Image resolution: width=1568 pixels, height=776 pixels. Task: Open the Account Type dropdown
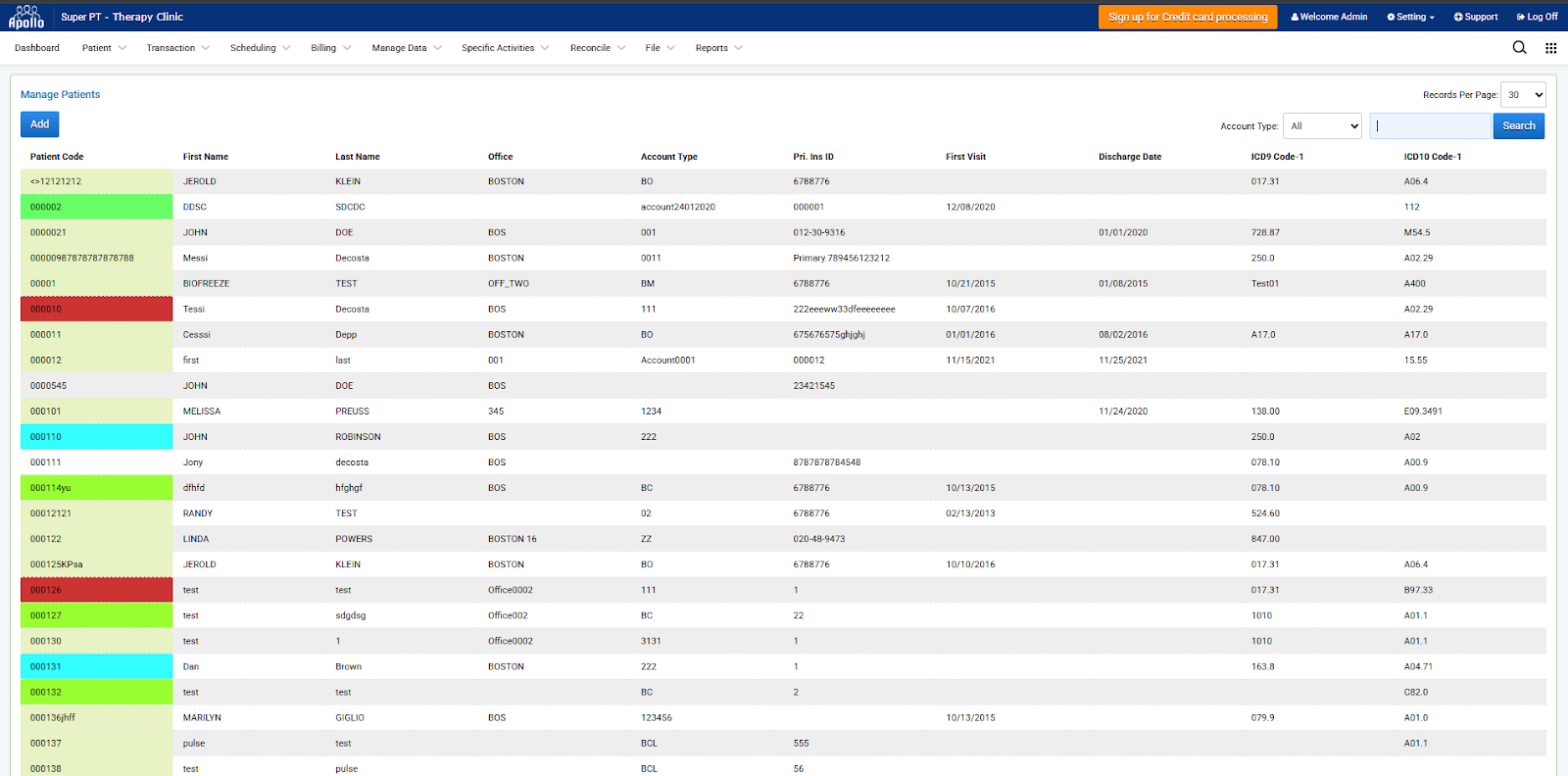pyautogui.click(x=1322, y=126)
